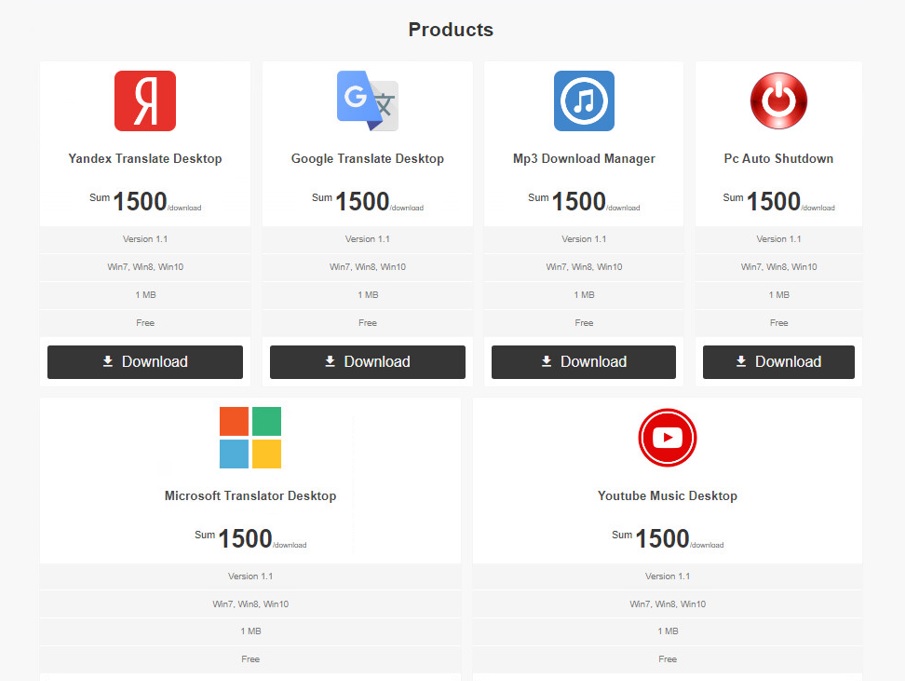The height and width of the screenshot is (681, 905).
Task: Click 1 MB size in Microsoft Translator card
Action: [250, 631]
